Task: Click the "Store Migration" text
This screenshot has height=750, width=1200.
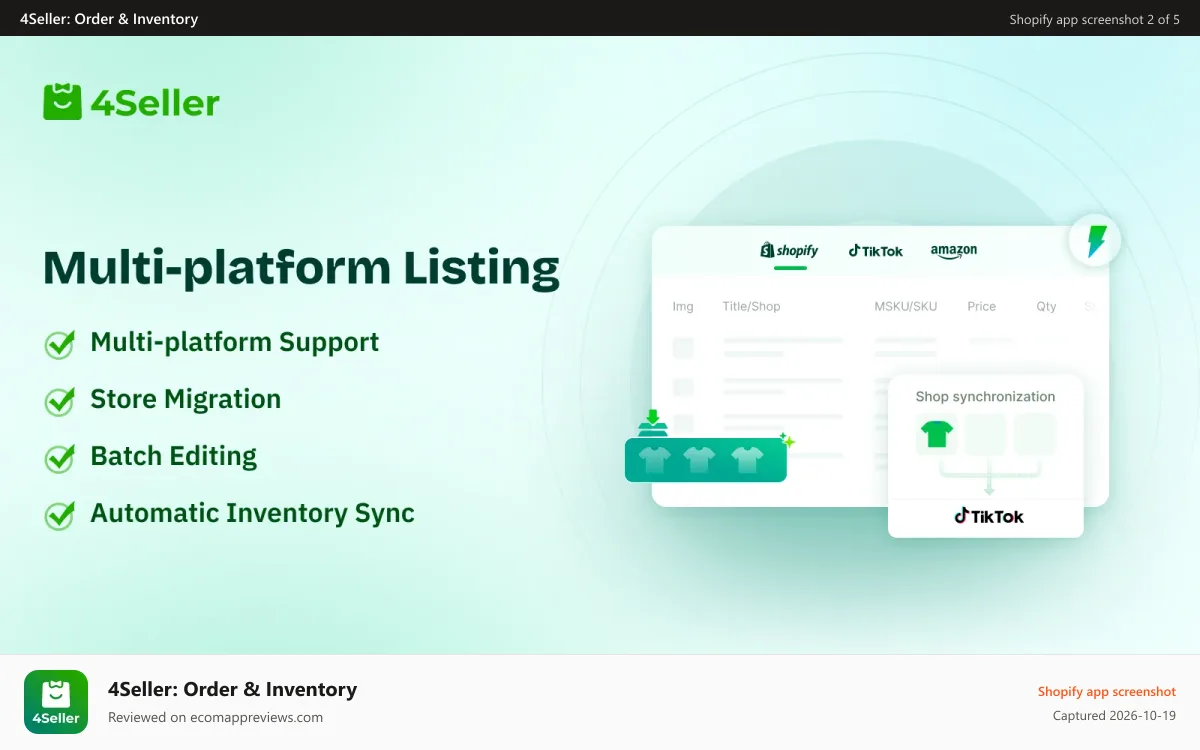Action: [186, 399]
